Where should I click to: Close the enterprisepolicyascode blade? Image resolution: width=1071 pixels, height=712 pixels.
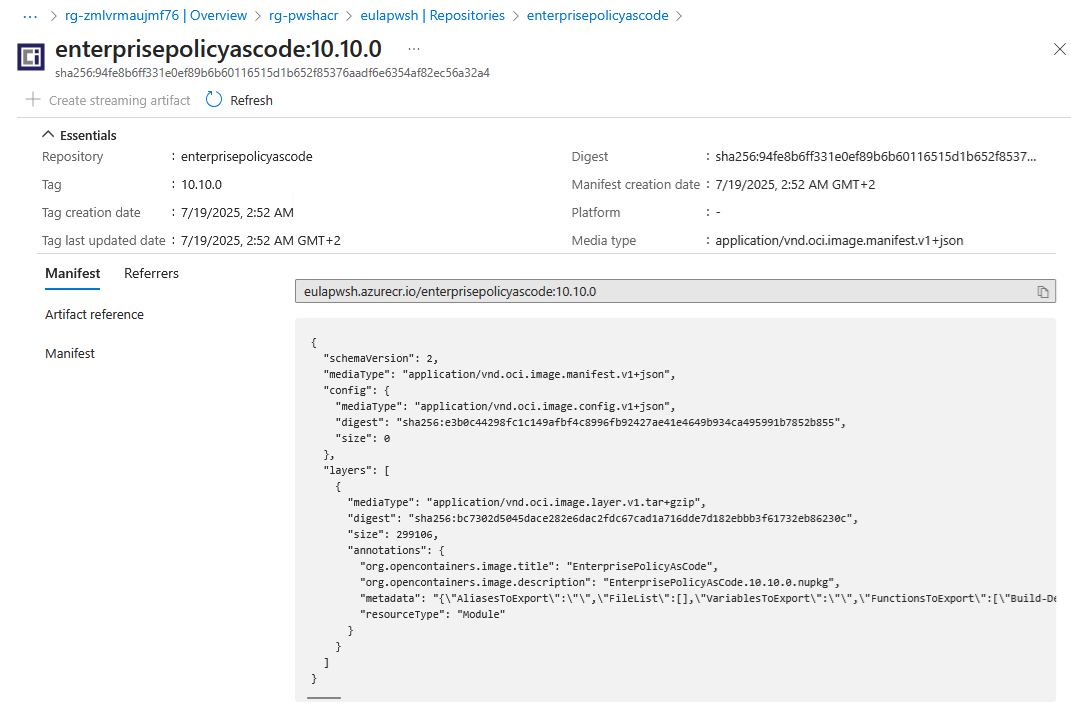click(1059, 49)
